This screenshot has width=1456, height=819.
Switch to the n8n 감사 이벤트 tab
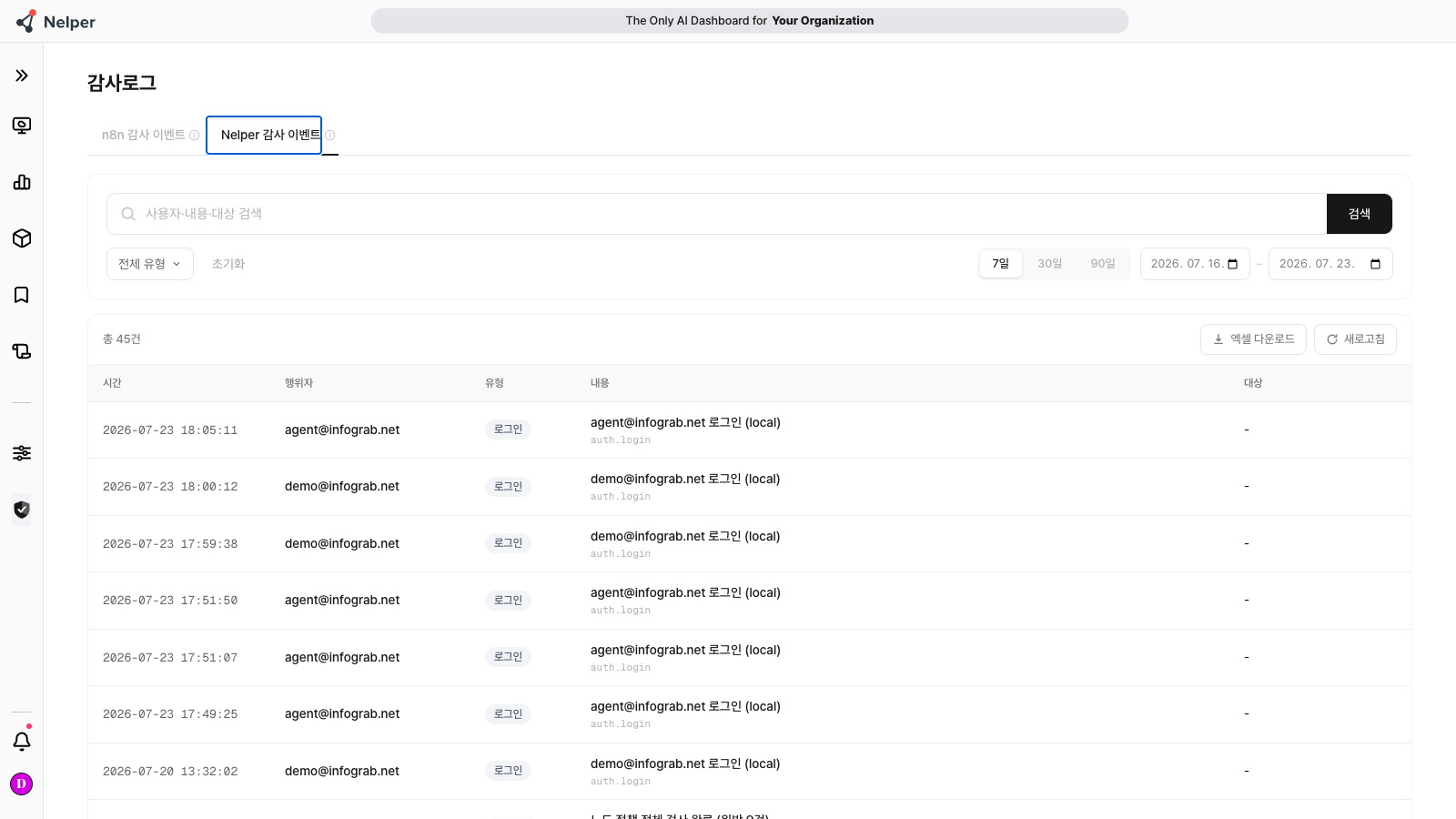[x=144, y=135]
